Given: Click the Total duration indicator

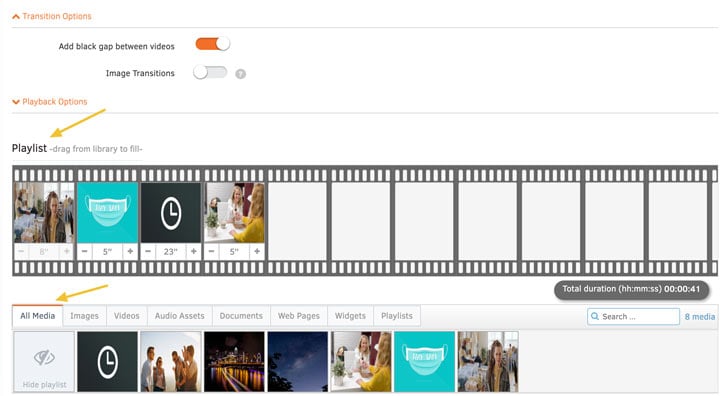Looking at the screenshot, I should [631, 289].
